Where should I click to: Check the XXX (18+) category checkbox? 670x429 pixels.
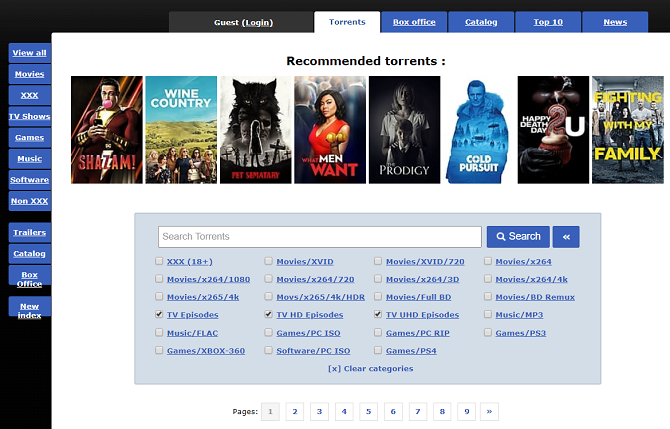click(x=159, y=261)
